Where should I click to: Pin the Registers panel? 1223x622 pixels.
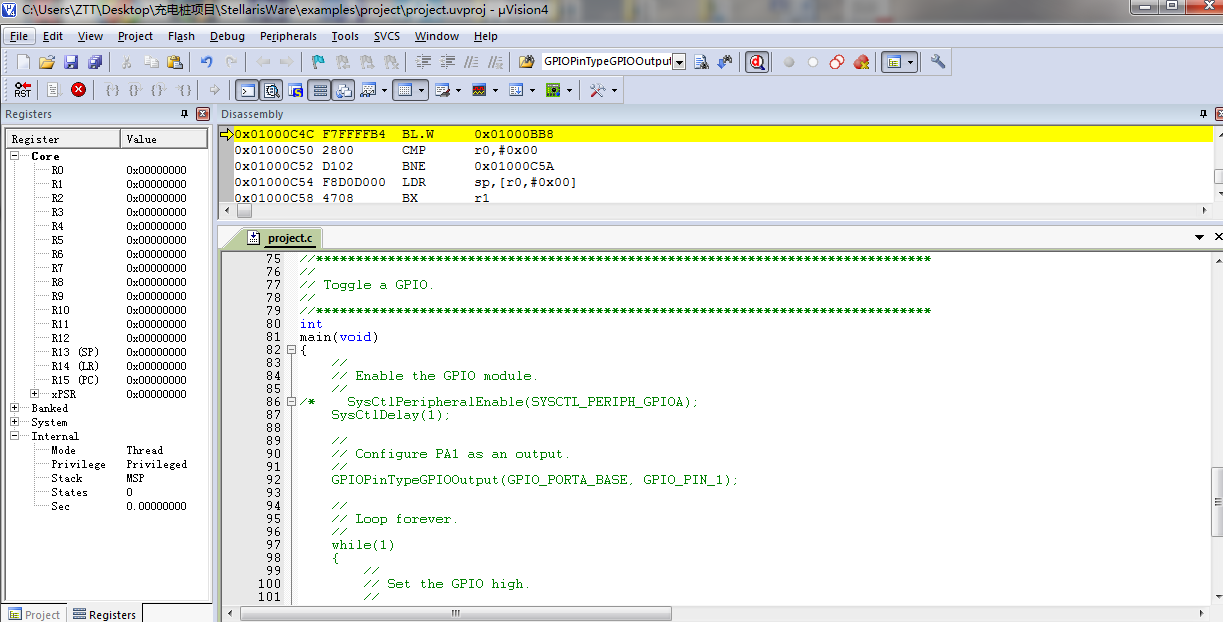(x=184, y=115)
